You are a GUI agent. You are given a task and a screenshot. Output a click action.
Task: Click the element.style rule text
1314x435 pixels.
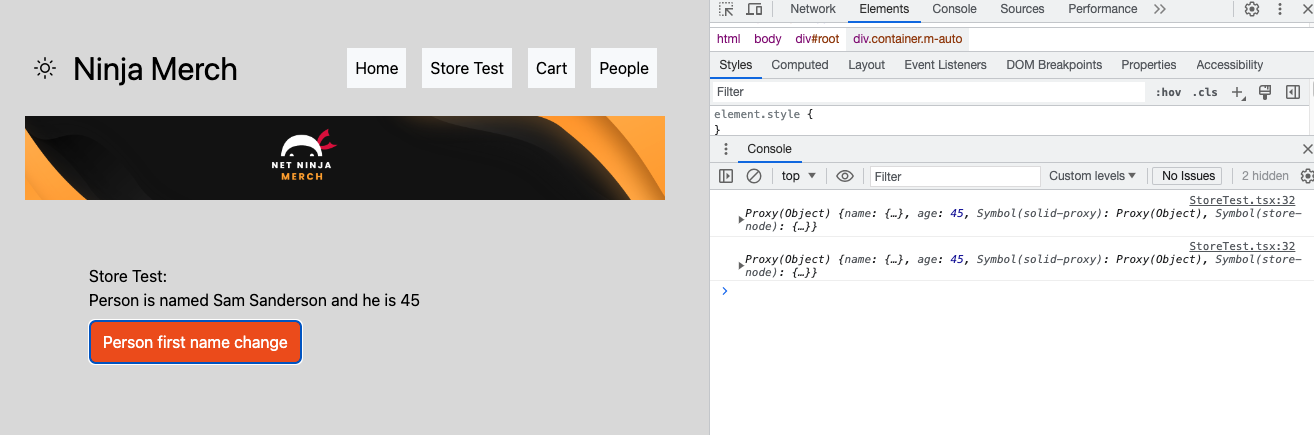click(x=759, y=115)
